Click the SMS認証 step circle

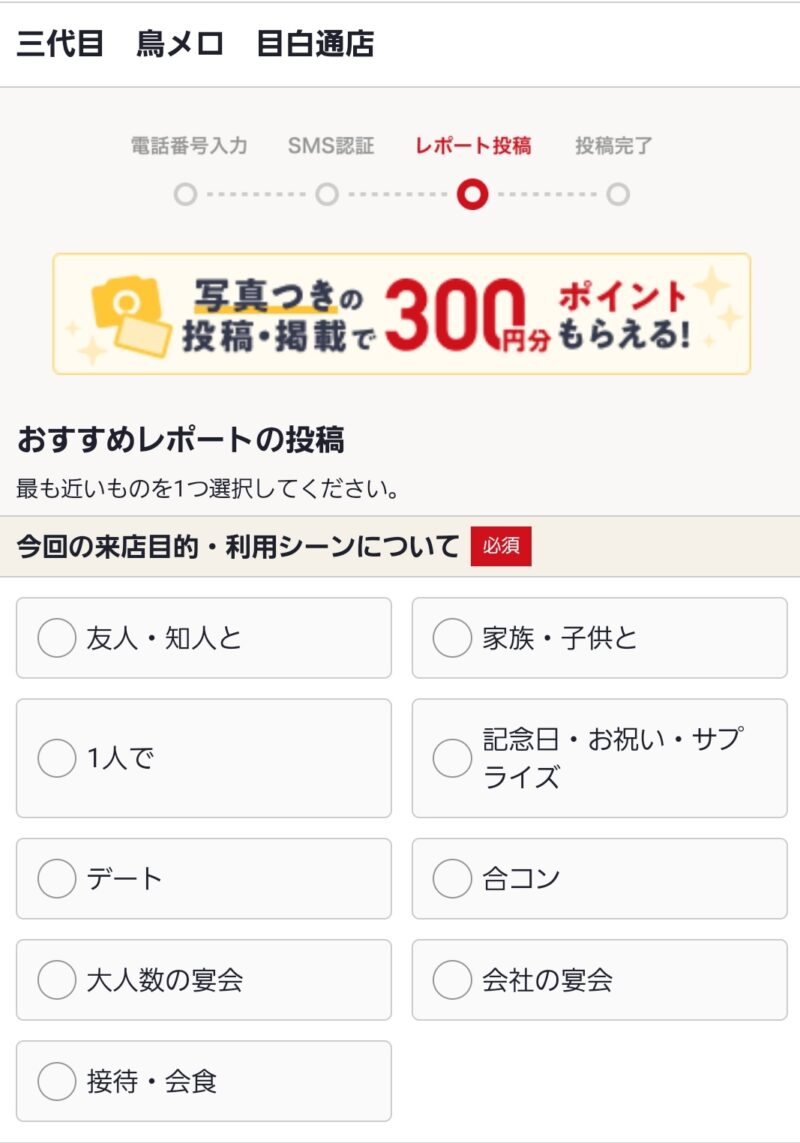327,194
